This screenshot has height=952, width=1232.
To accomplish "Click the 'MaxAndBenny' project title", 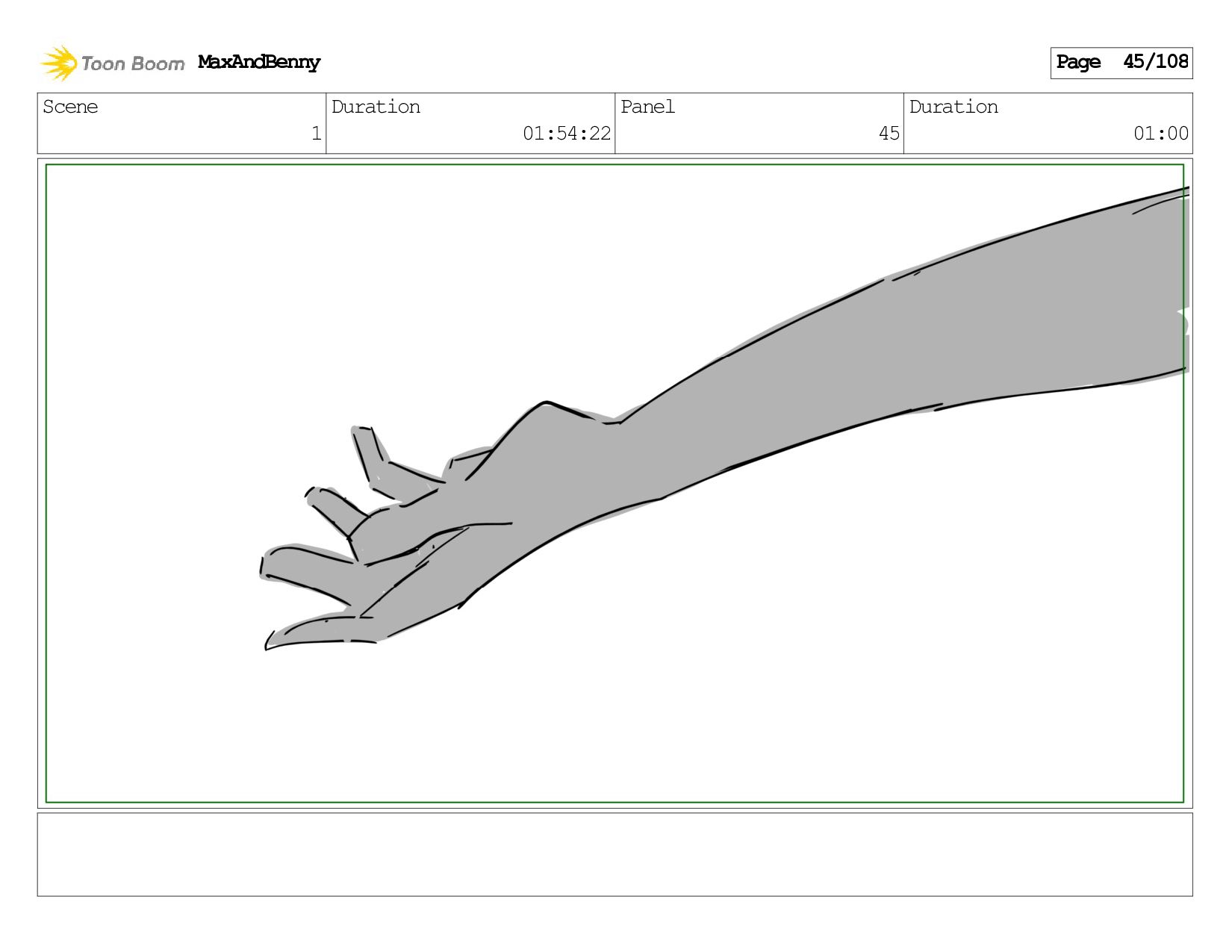I will [x=259, y=62].
